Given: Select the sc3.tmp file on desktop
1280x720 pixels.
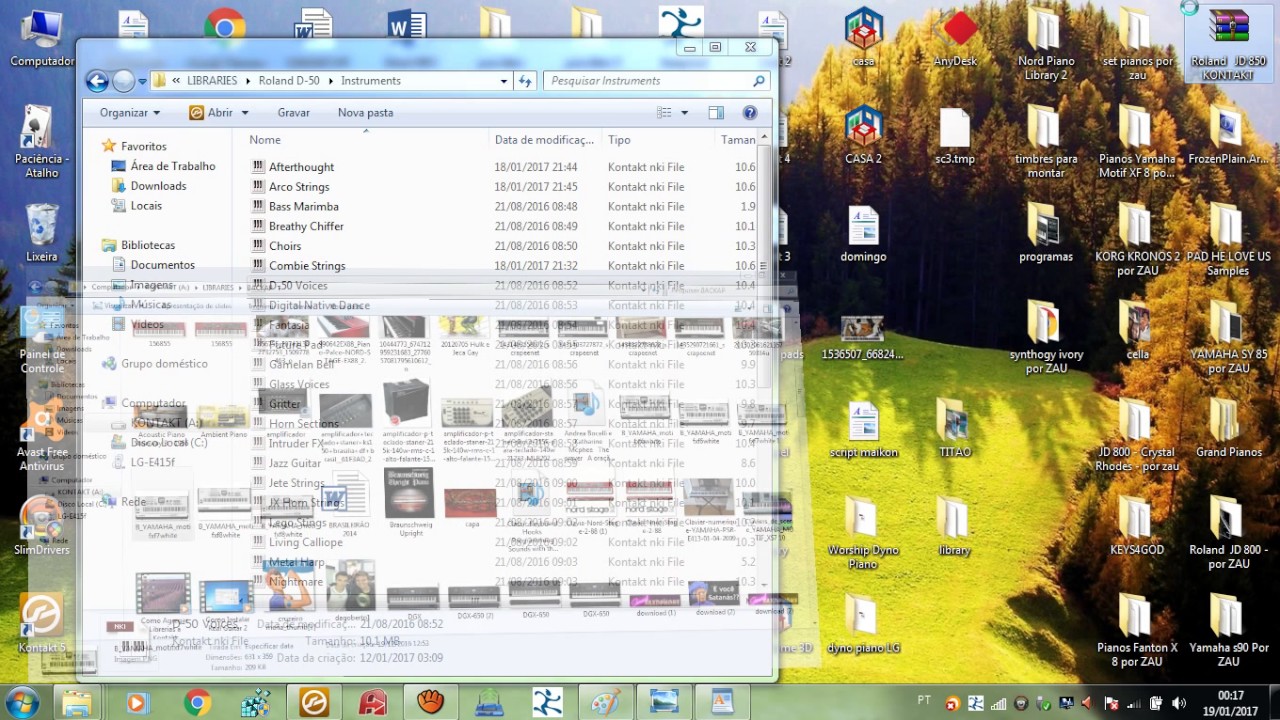Looking at the screenshot, I should click(955, 135).
